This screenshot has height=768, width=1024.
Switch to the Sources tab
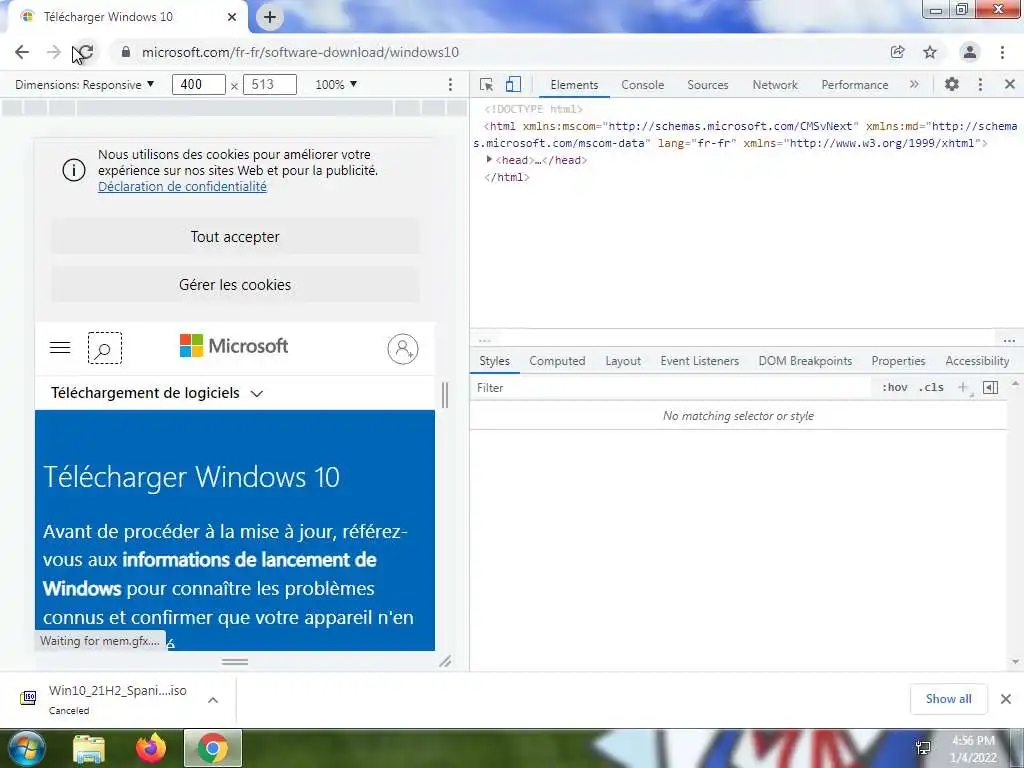707,85
